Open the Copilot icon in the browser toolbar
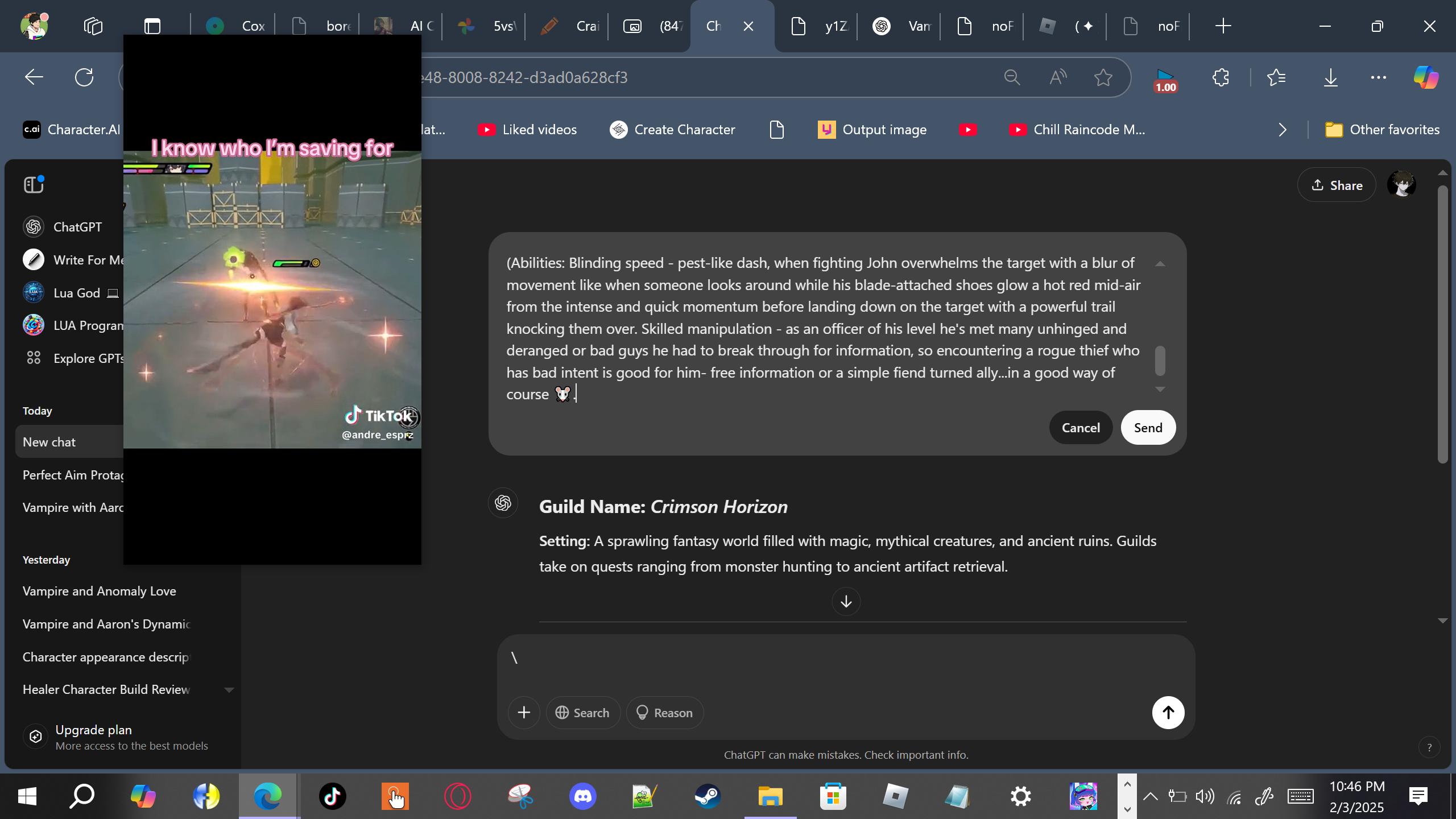This screenshot has height=819, width=1456. click(x=1426, y=77)
